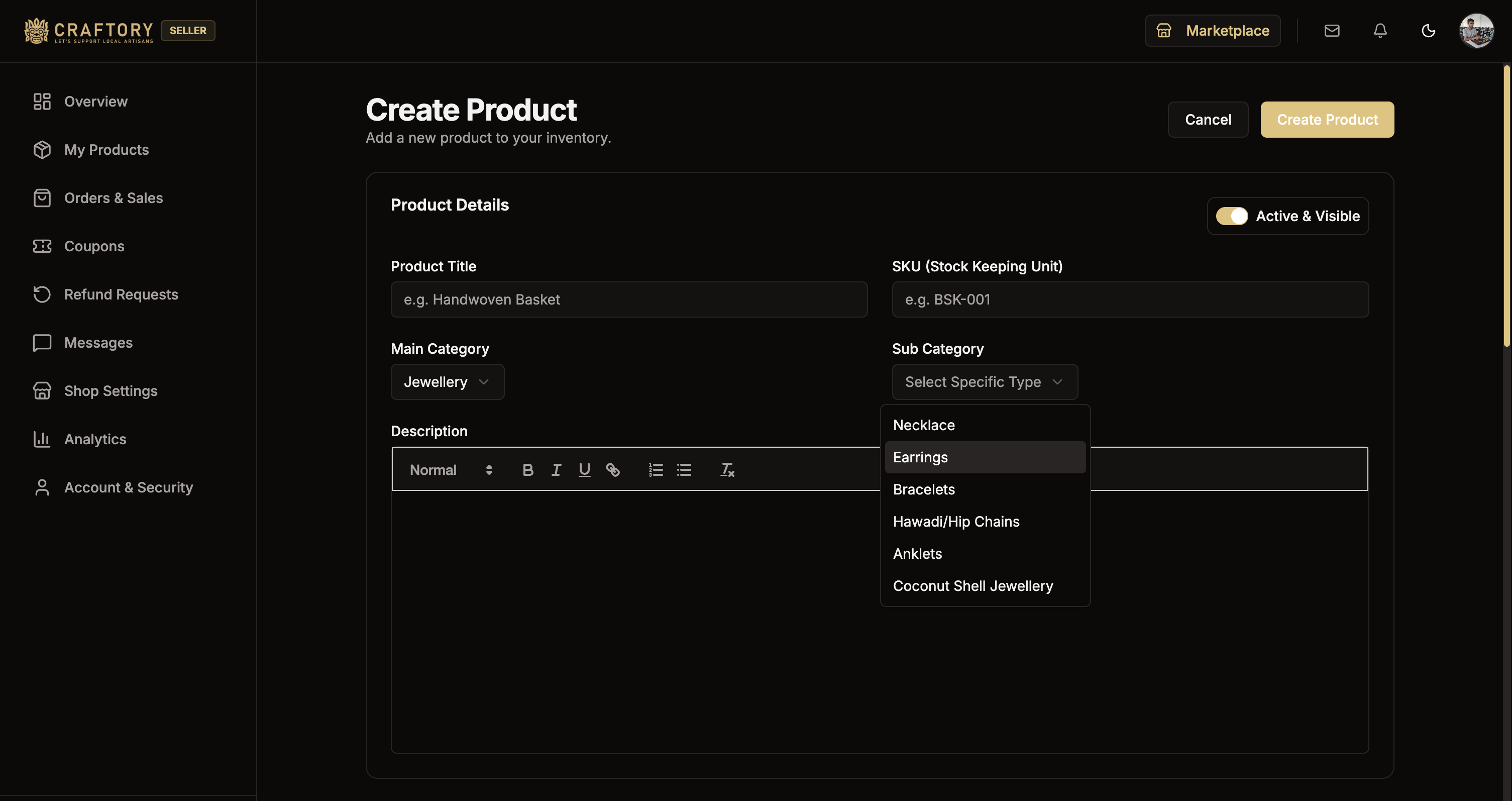Open notifications bell icon
This screenshot has width=1512, height=801.
1380,31
